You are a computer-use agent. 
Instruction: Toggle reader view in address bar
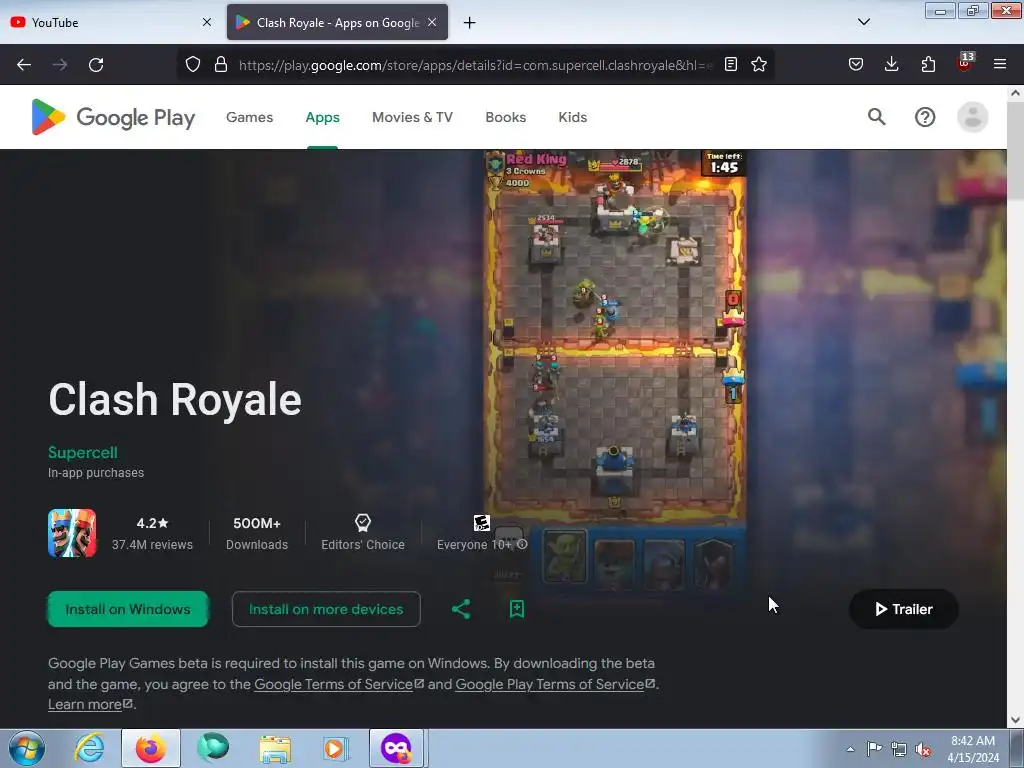tap(731, 65)
